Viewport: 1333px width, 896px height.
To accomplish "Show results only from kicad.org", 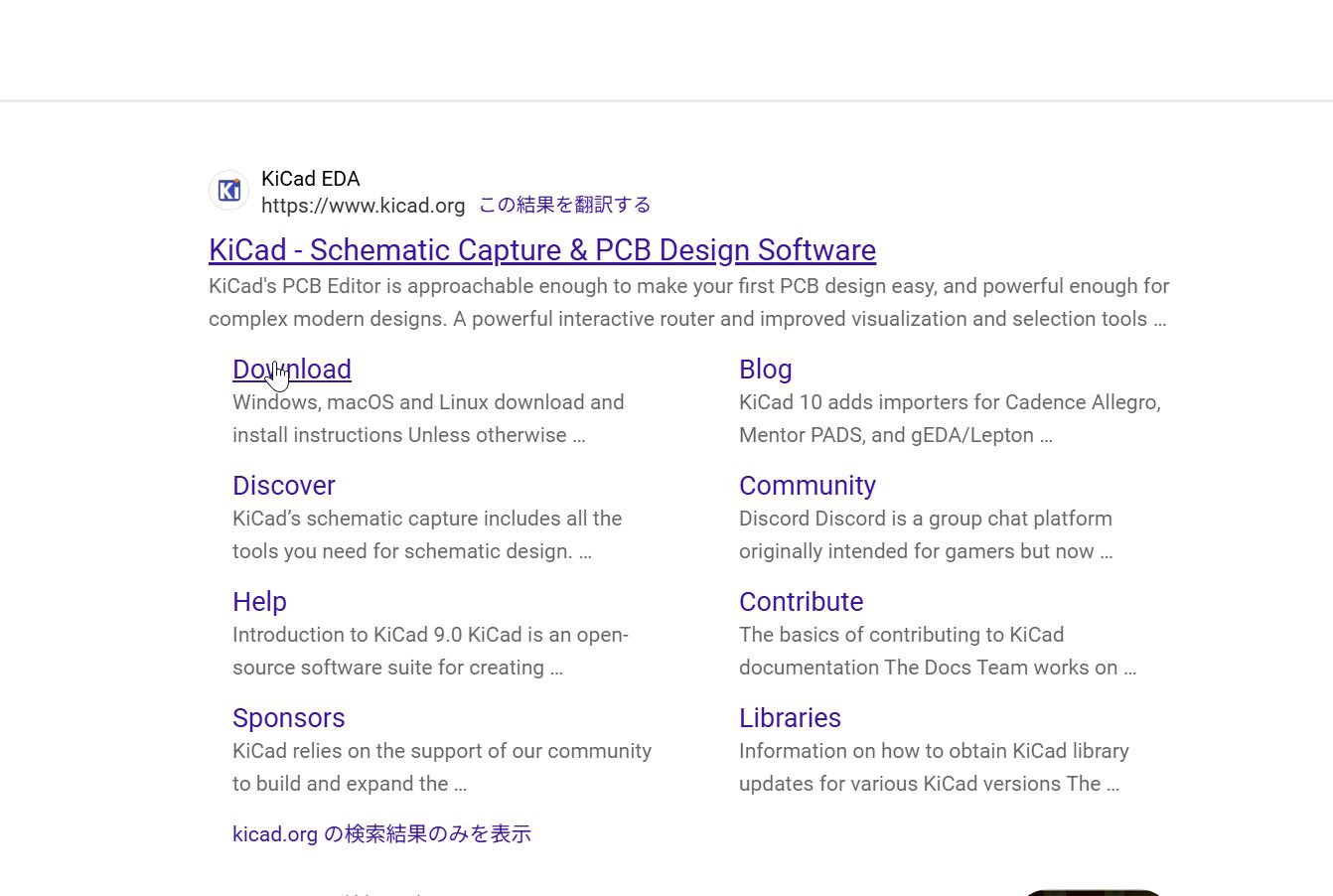I will click(381, 833).
